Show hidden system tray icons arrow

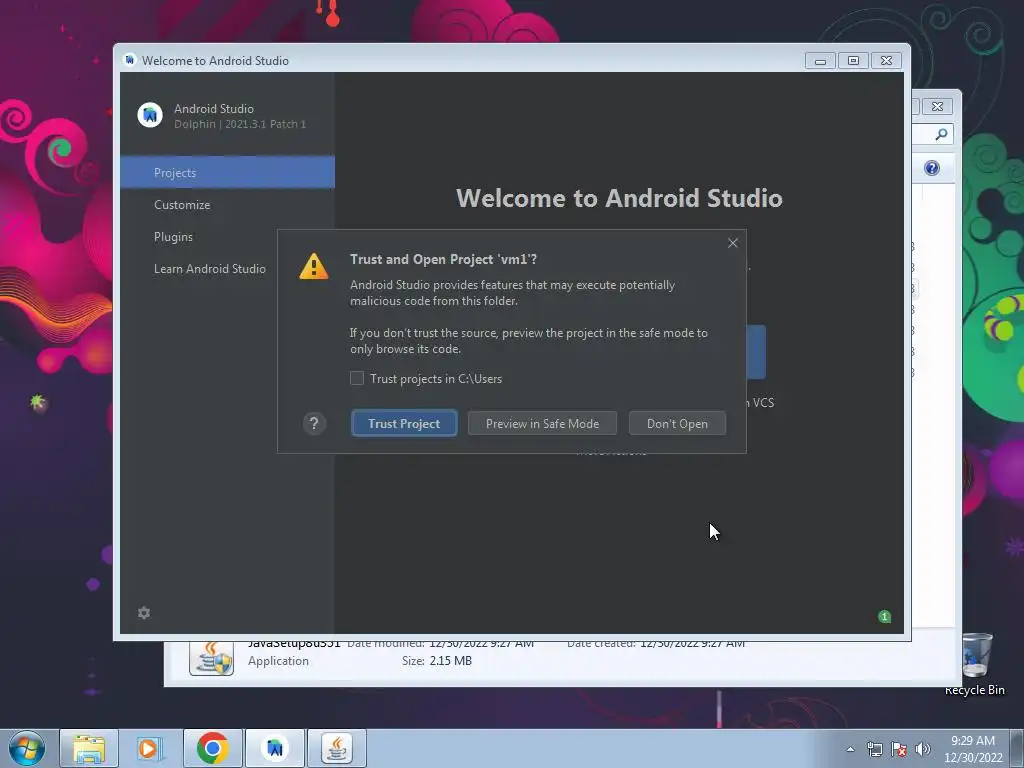coord(850,750)
